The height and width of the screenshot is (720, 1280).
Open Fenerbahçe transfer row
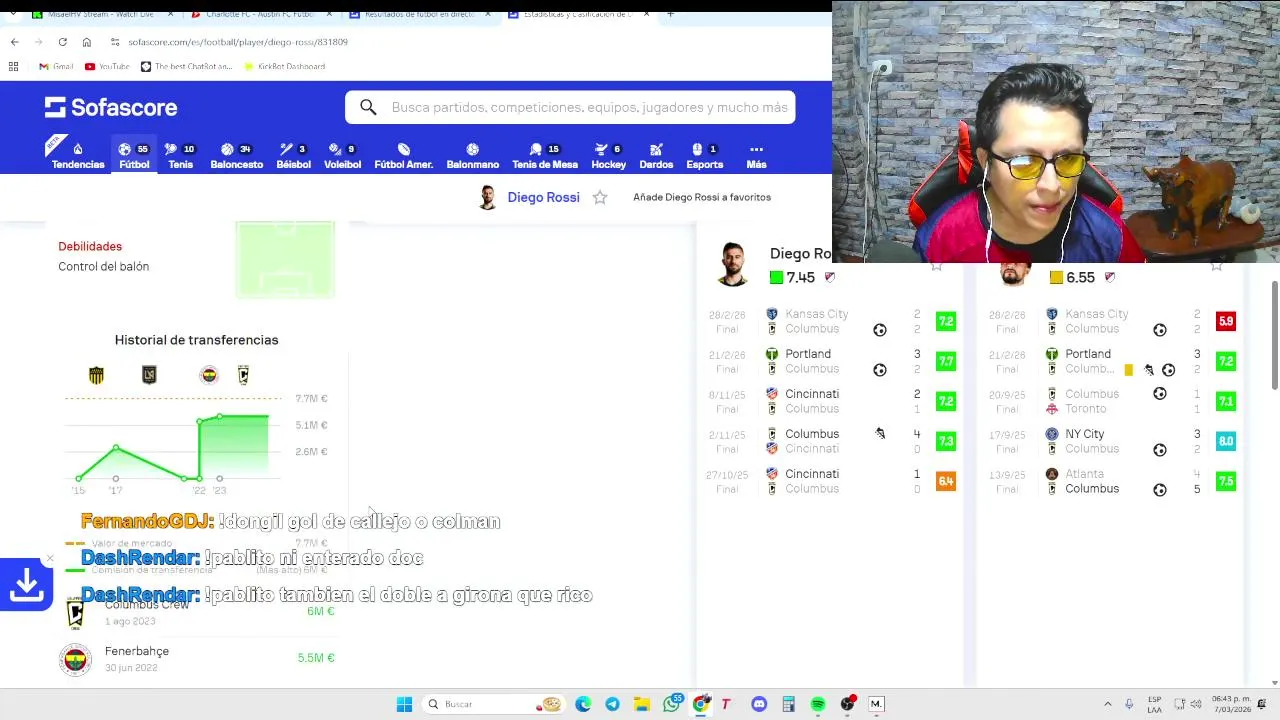[x=197, y=658]
